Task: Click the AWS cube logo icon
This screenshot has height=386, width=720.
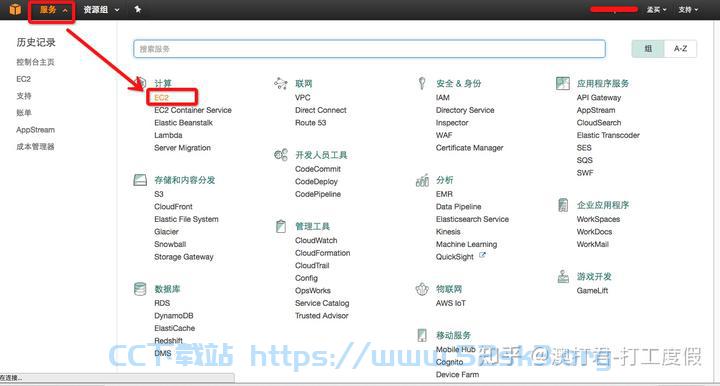Action: [x=15, y=9]
